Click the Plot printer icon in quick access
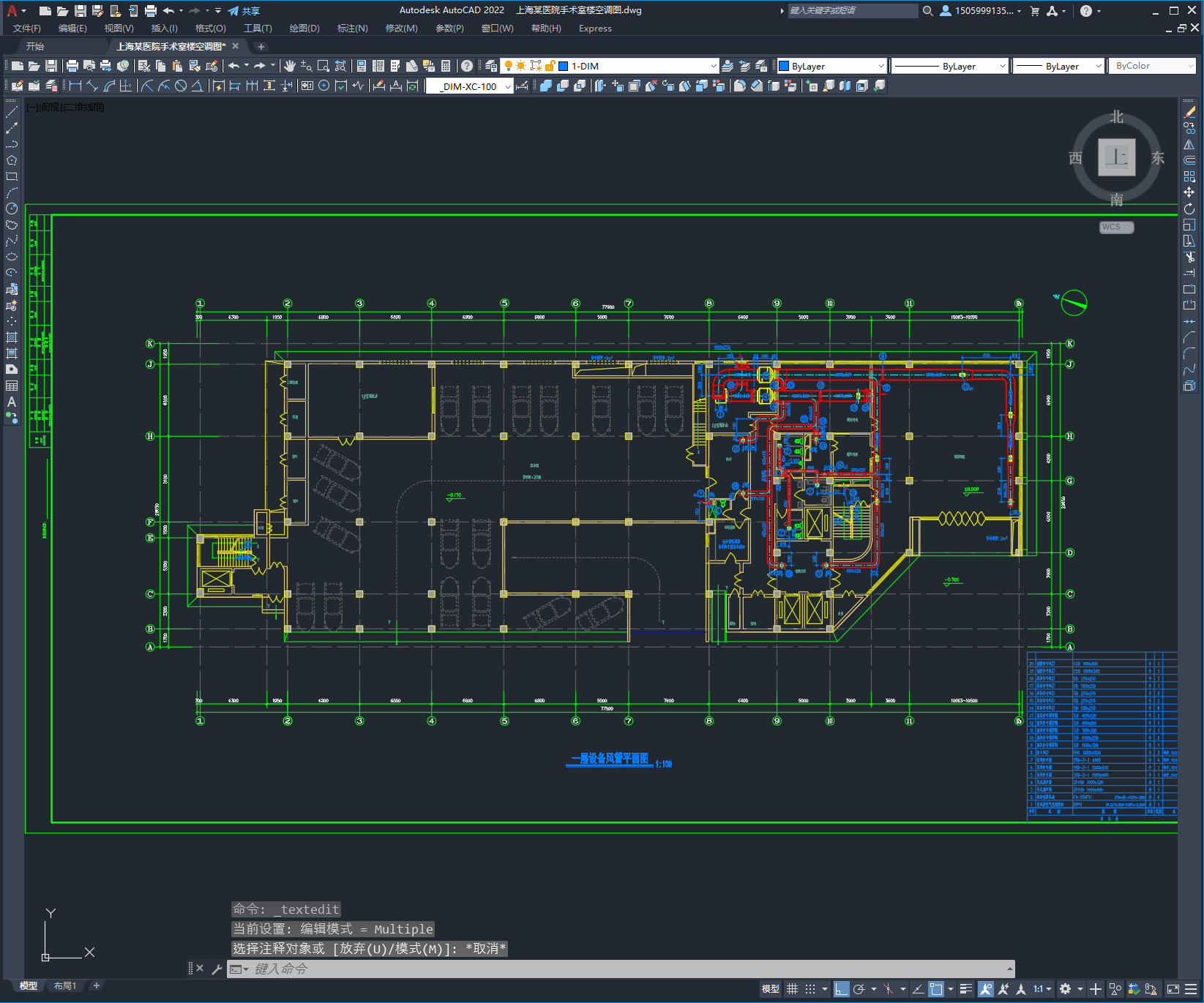This screenshot has width=1204, height=1003. click(x=151, y=10)
